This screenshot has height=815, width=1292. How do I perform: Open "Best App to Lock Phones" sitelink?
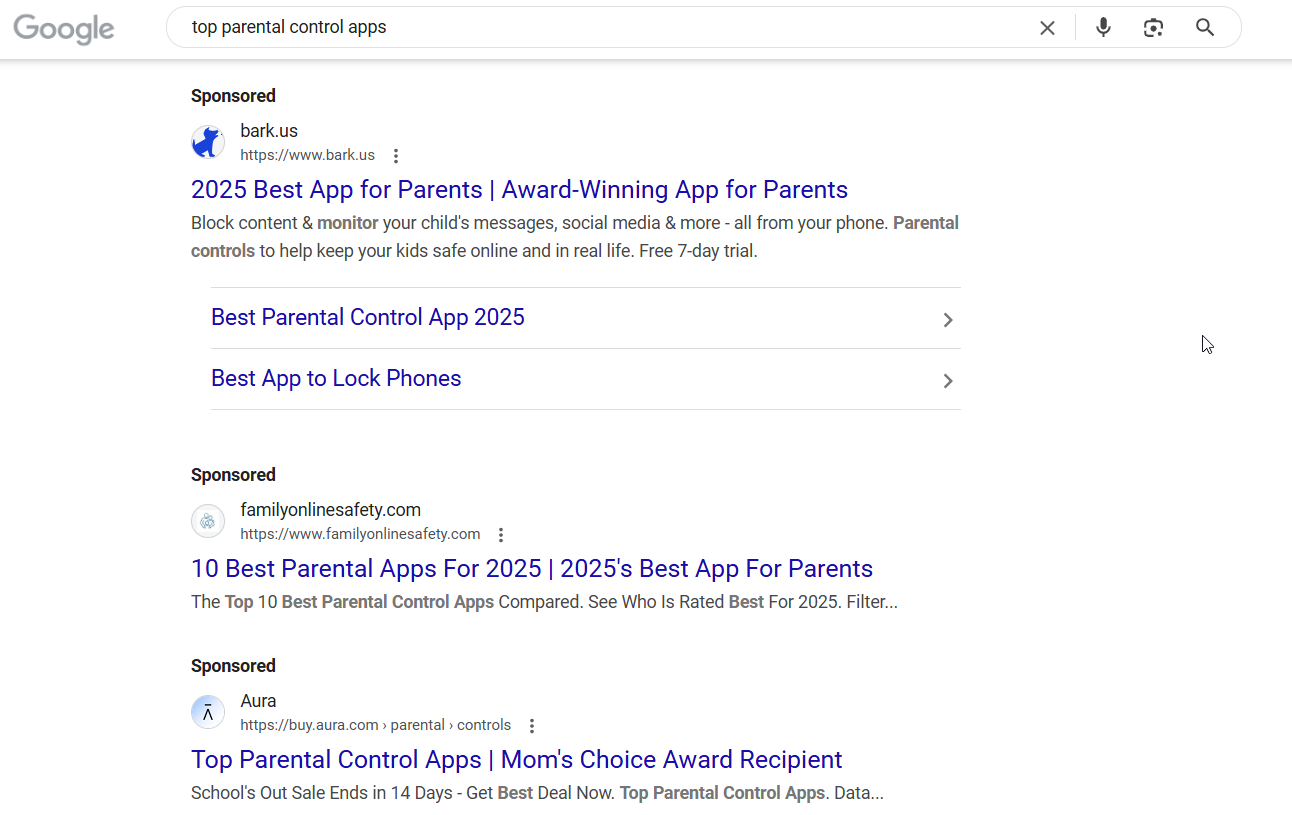[336, 379]
